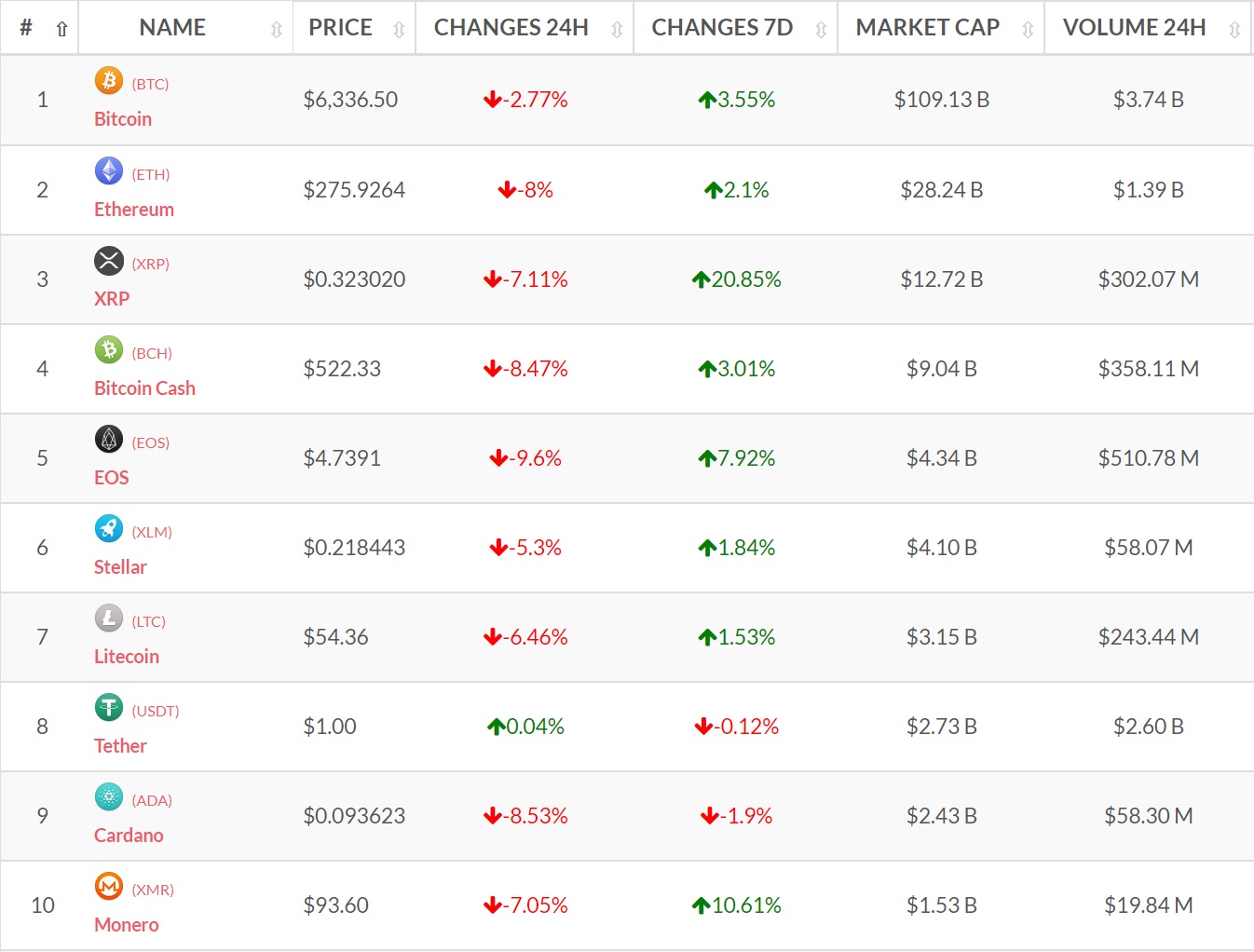Click the Cardano teal logo
The height and width of the screenshot is (952, 1254).
point(109,797)
